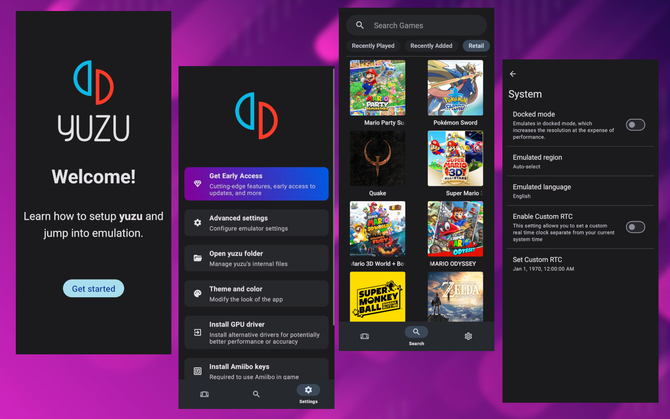This screenshot has width=670, height=419.
Task: Open the Zelda game cover
Action: click(x=455, y=297)
